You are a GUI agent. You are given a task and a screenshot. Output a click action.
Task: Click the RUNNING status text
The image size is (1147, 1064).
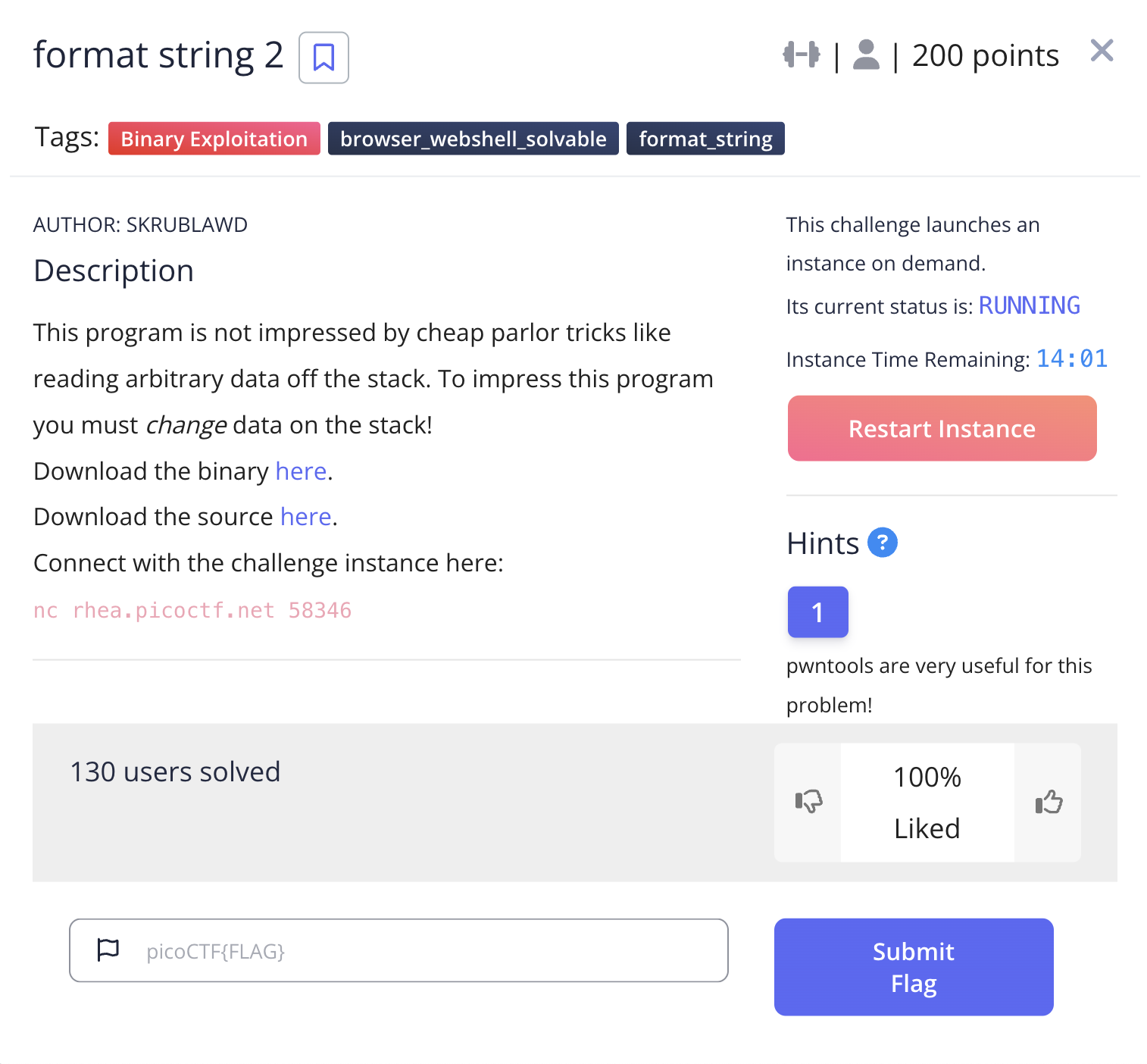(x=1029, y=305)
